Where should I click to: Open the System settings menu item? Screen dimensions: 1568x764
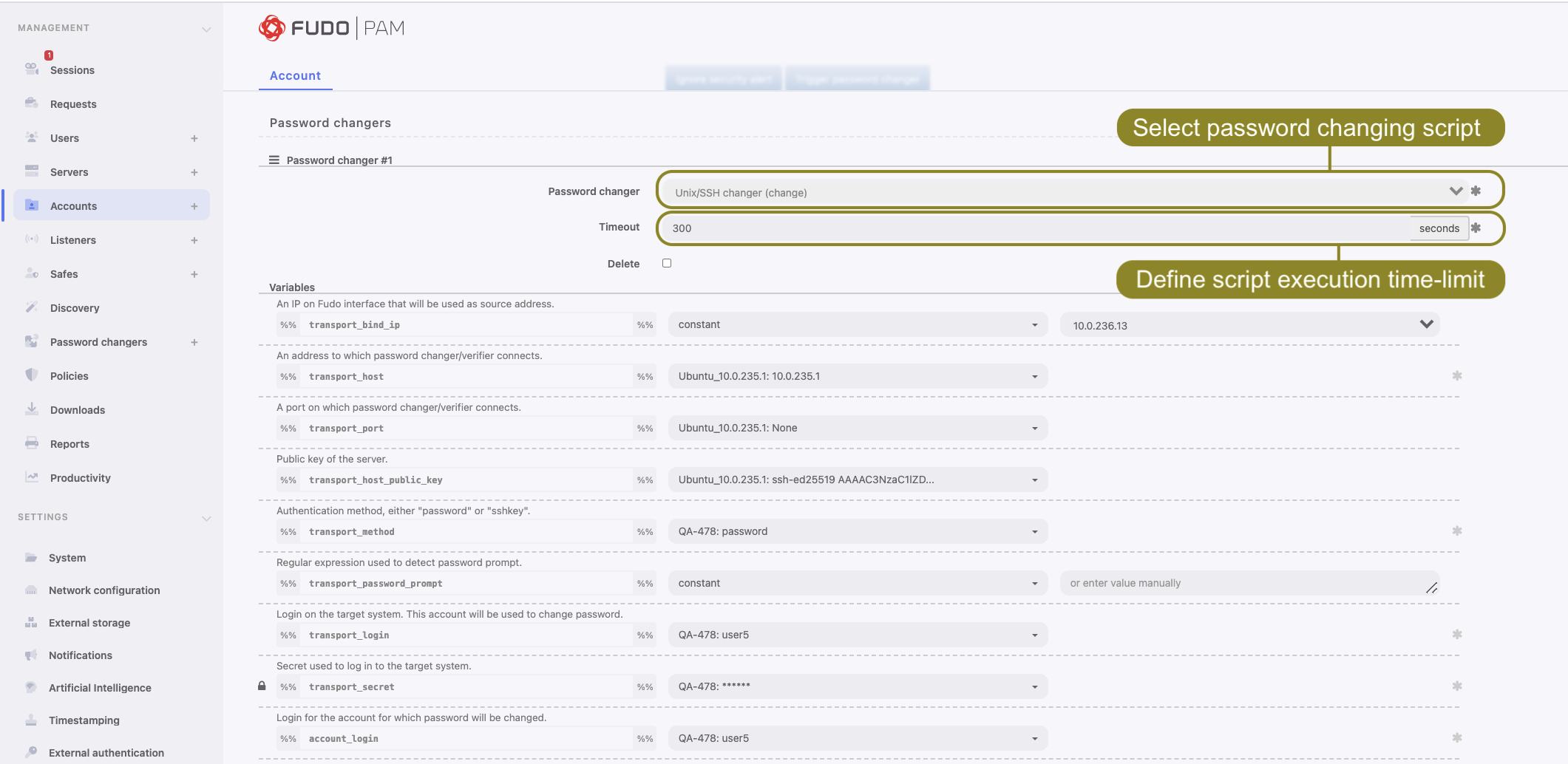(x=67, y=558)
